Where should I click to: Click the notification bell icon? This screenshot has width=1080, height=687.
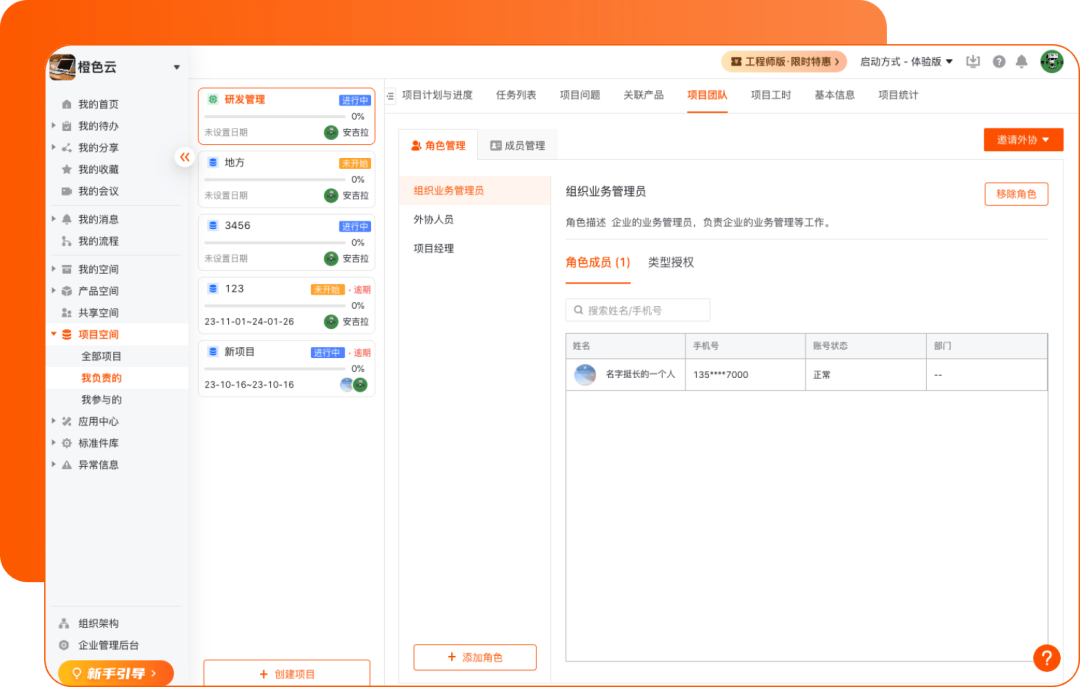(1021, 61)
